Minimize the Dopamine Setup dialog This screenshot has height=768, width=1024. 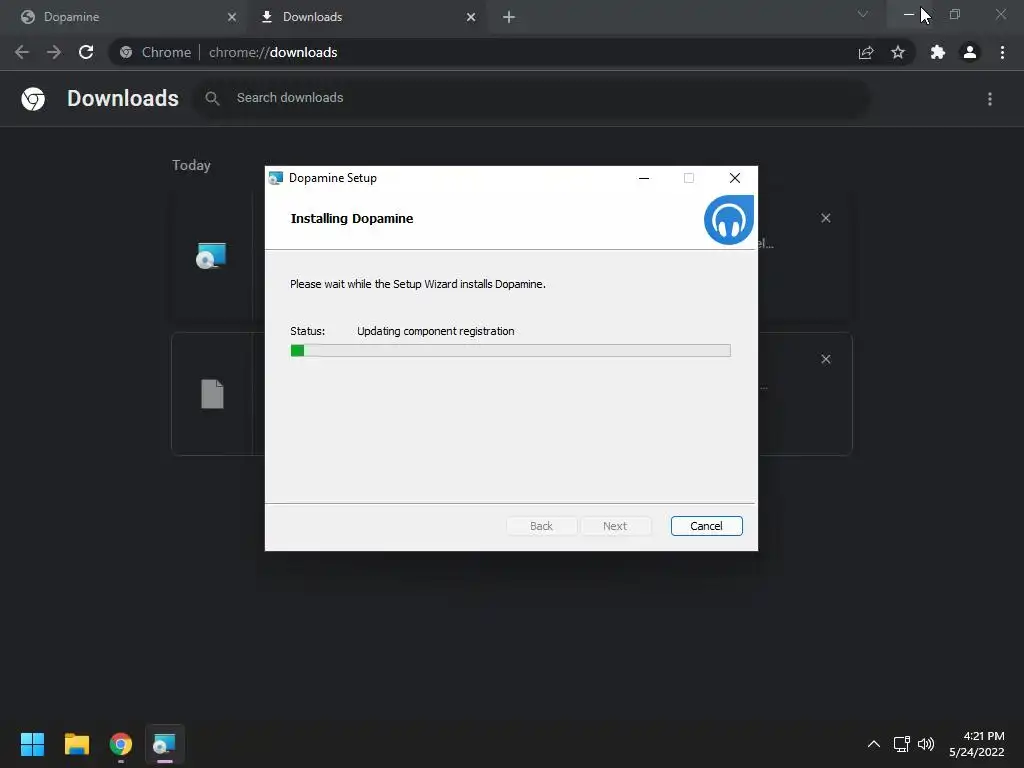coord(644,178)
